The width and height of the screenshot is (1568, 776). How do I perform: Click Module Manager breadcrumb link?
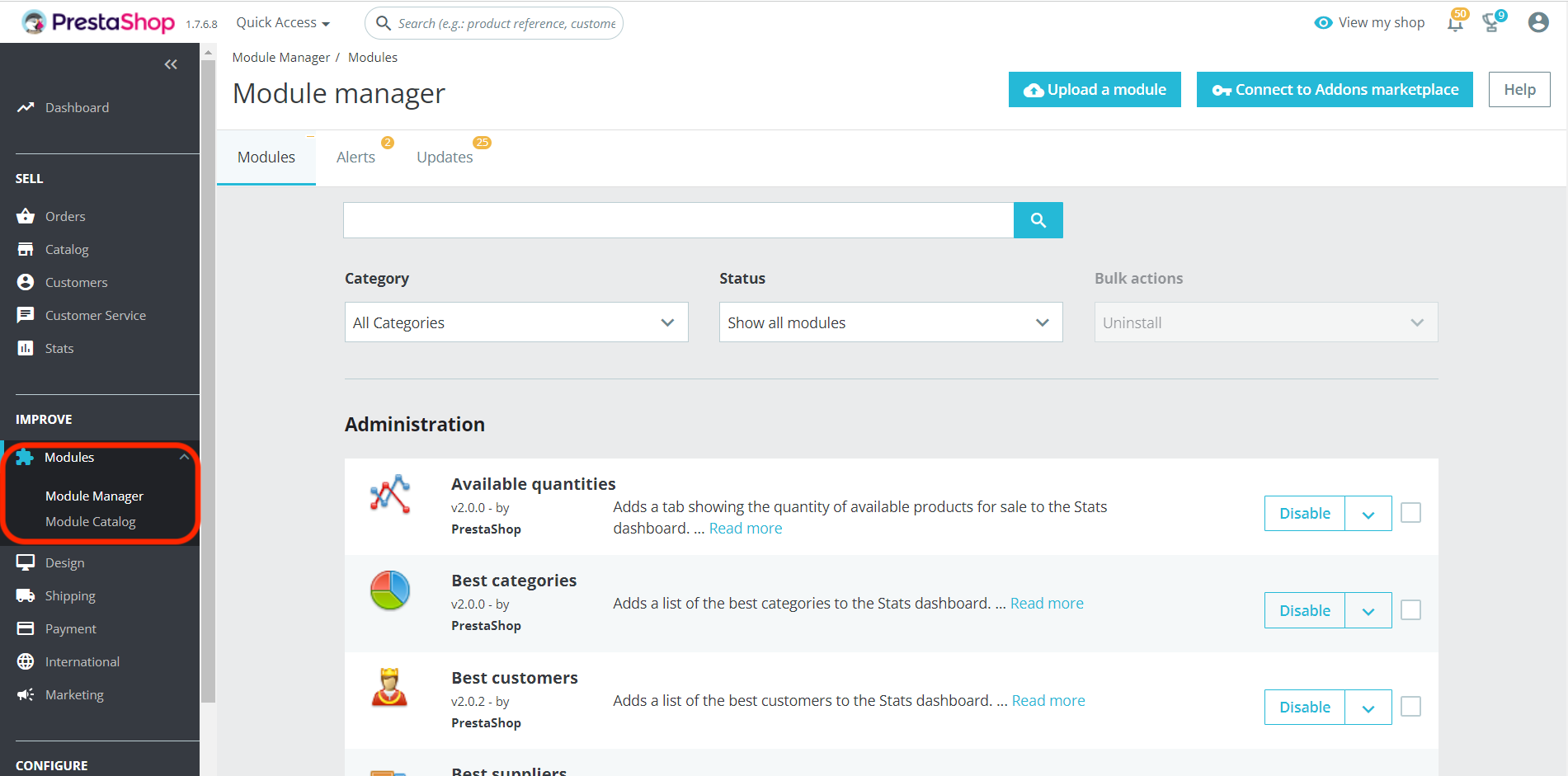pyautogui.click(x=280, y=57)
